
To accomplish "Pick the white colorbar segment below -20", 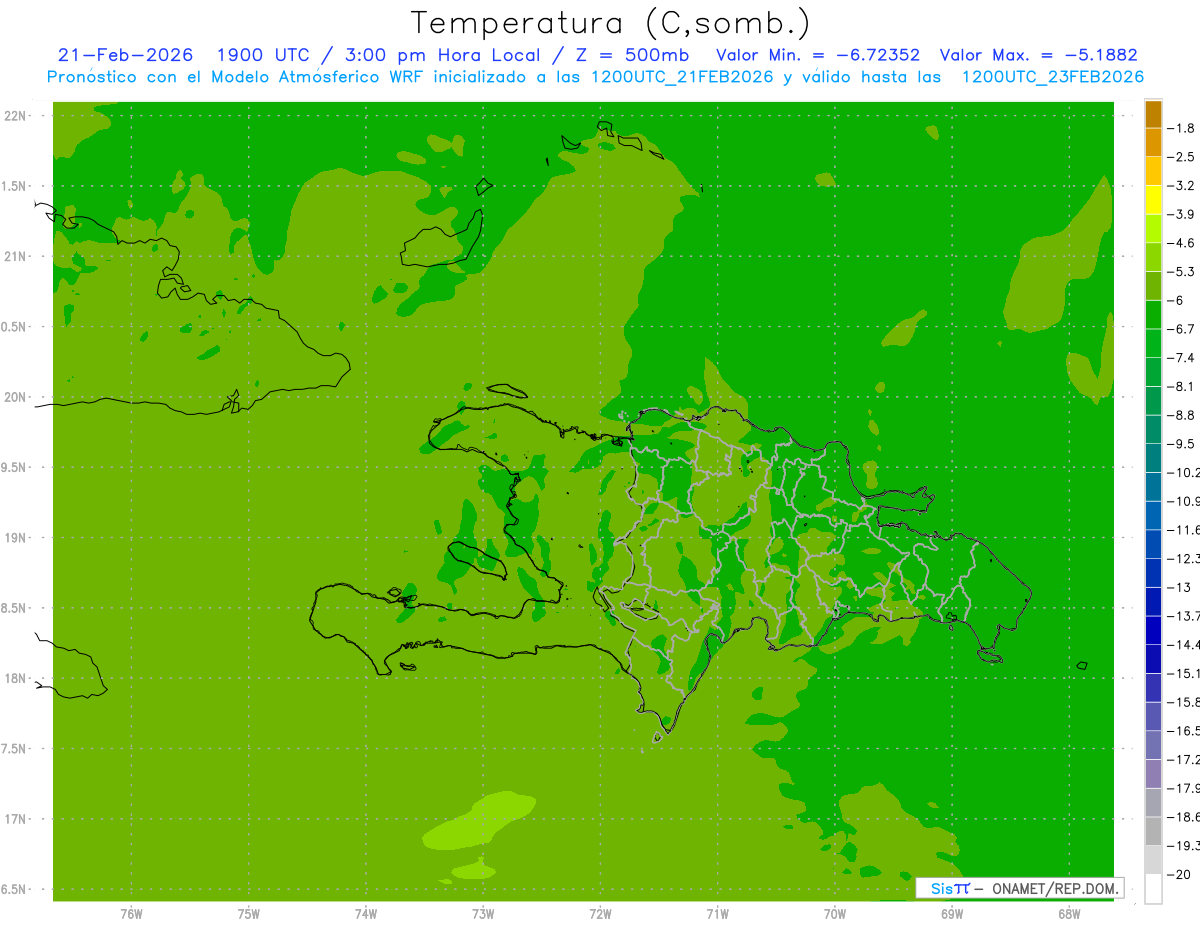I will [1153, 889].
